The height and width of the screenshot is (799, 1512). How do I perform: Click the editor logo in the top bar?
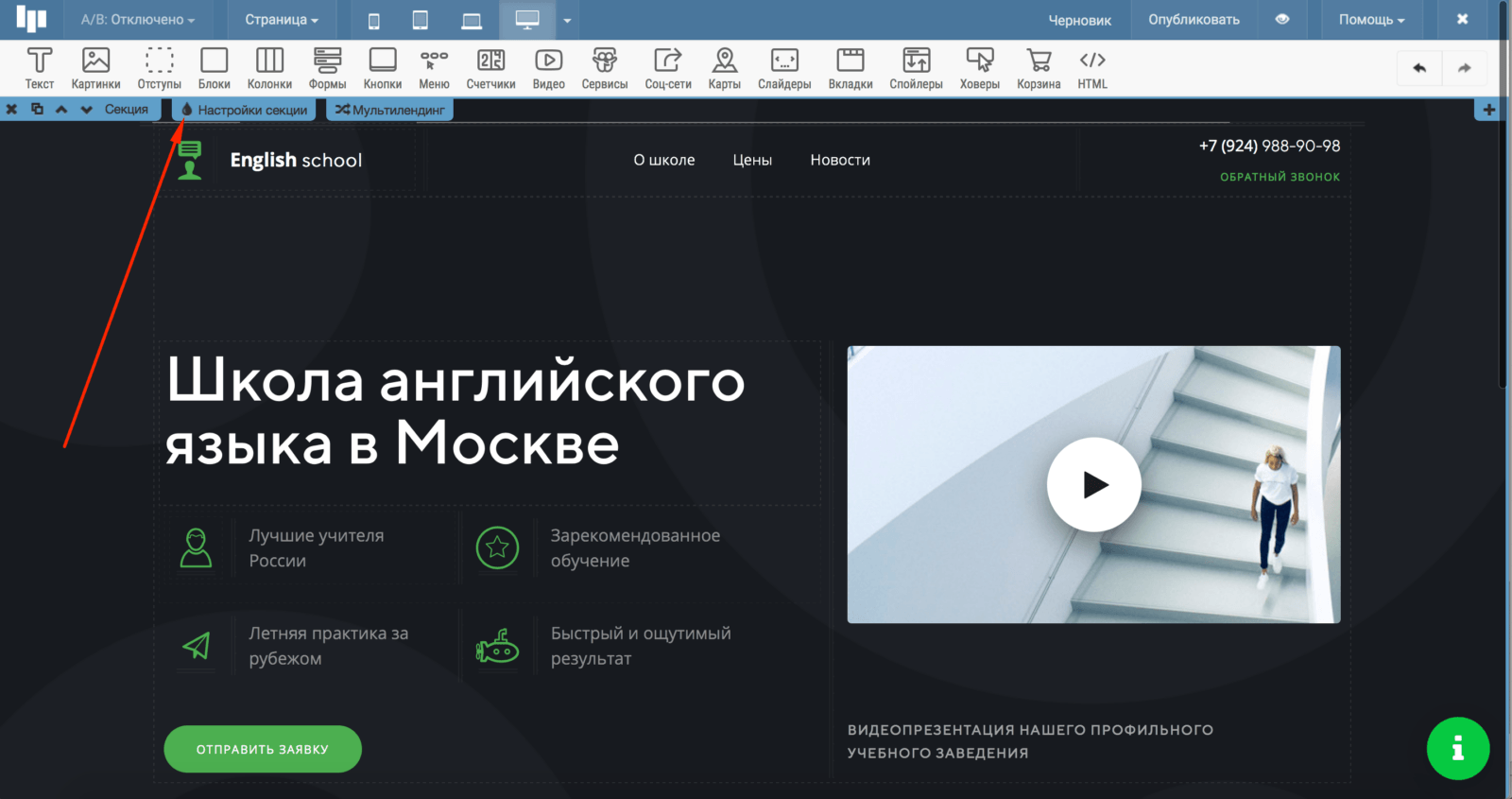click(x=31, y=20)
